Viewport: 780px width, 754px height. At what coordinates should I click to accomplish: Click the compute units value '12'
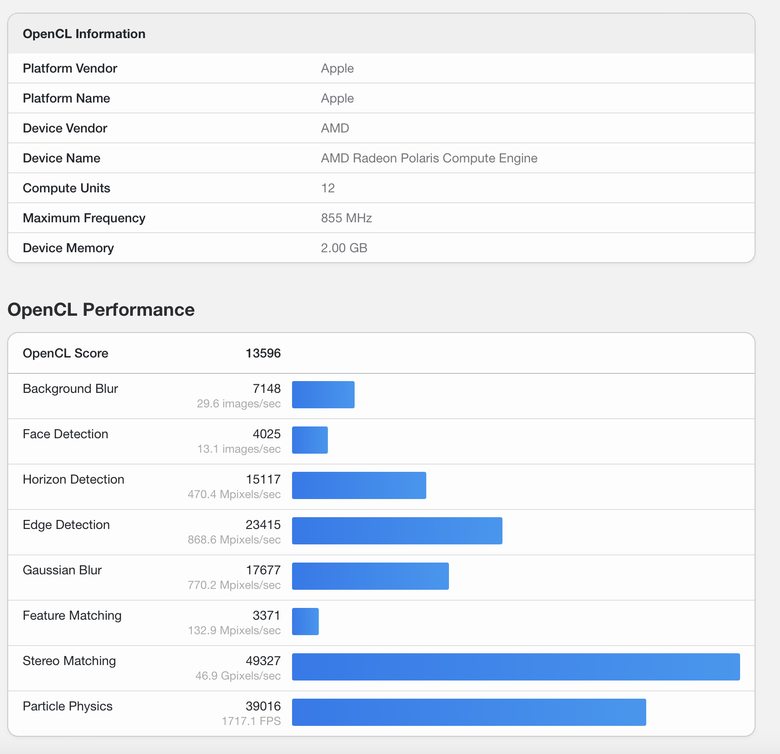click(x=328, y=188)
